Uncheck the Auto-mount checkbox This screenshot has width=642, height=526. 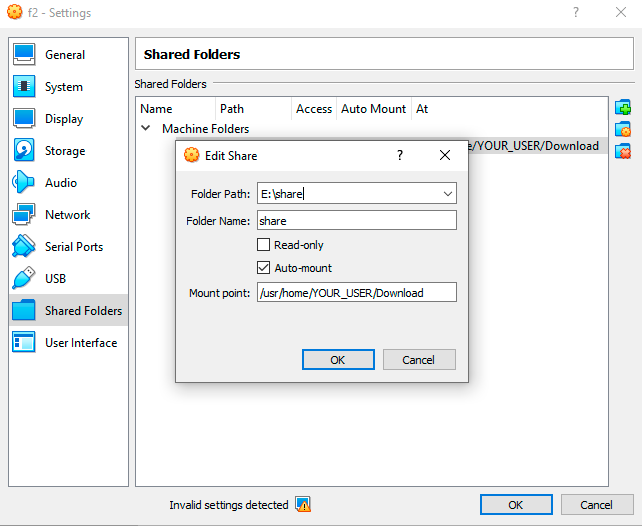click(264, 268)
